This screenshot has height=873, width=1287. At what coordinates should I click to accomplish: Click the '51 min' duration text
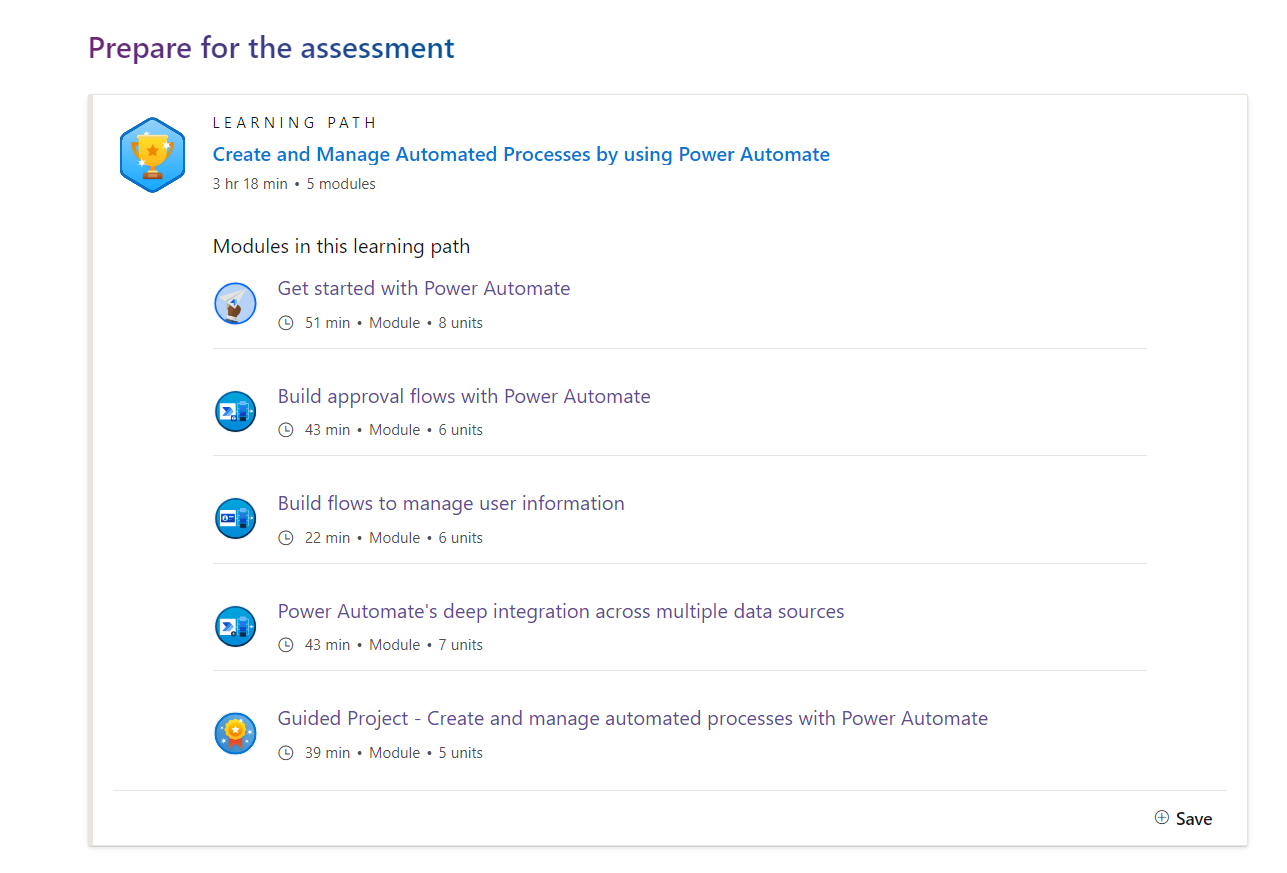328,323
